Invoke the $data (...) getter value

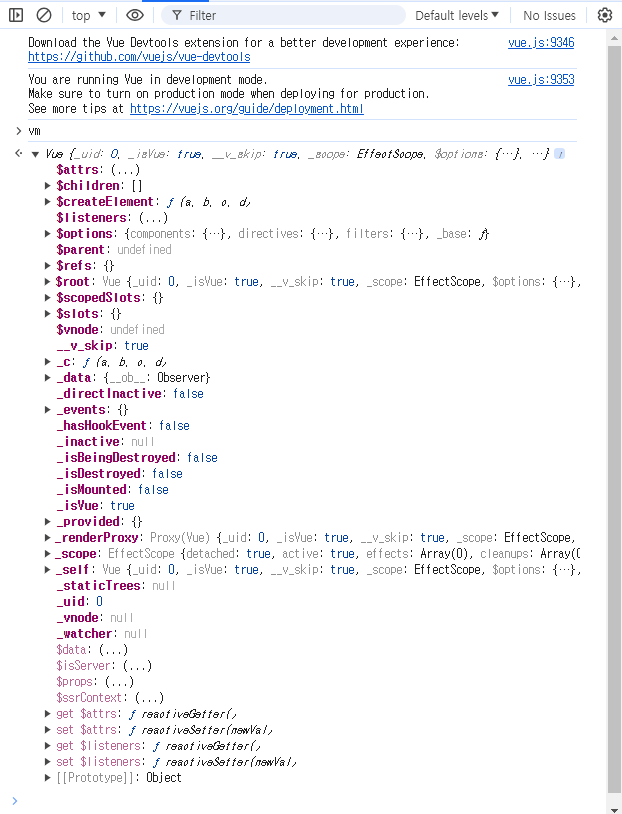[x=113, y=649]
